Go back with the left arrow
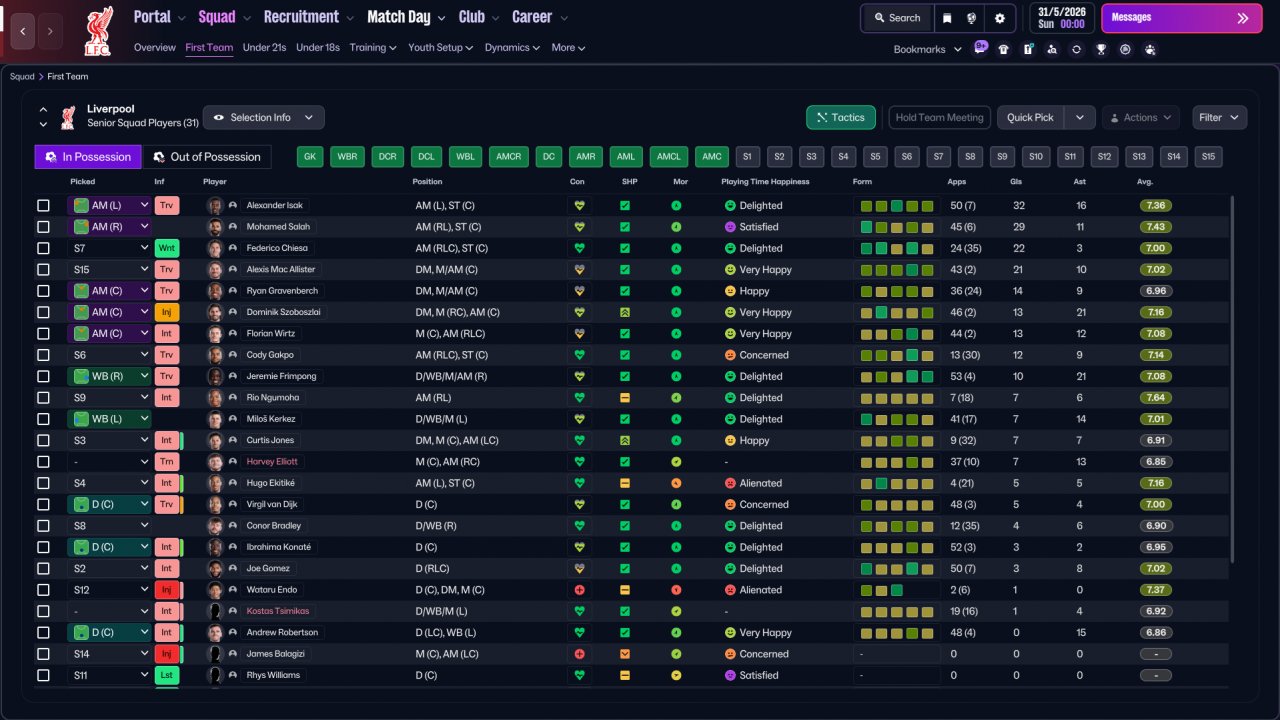 point(23,31)
